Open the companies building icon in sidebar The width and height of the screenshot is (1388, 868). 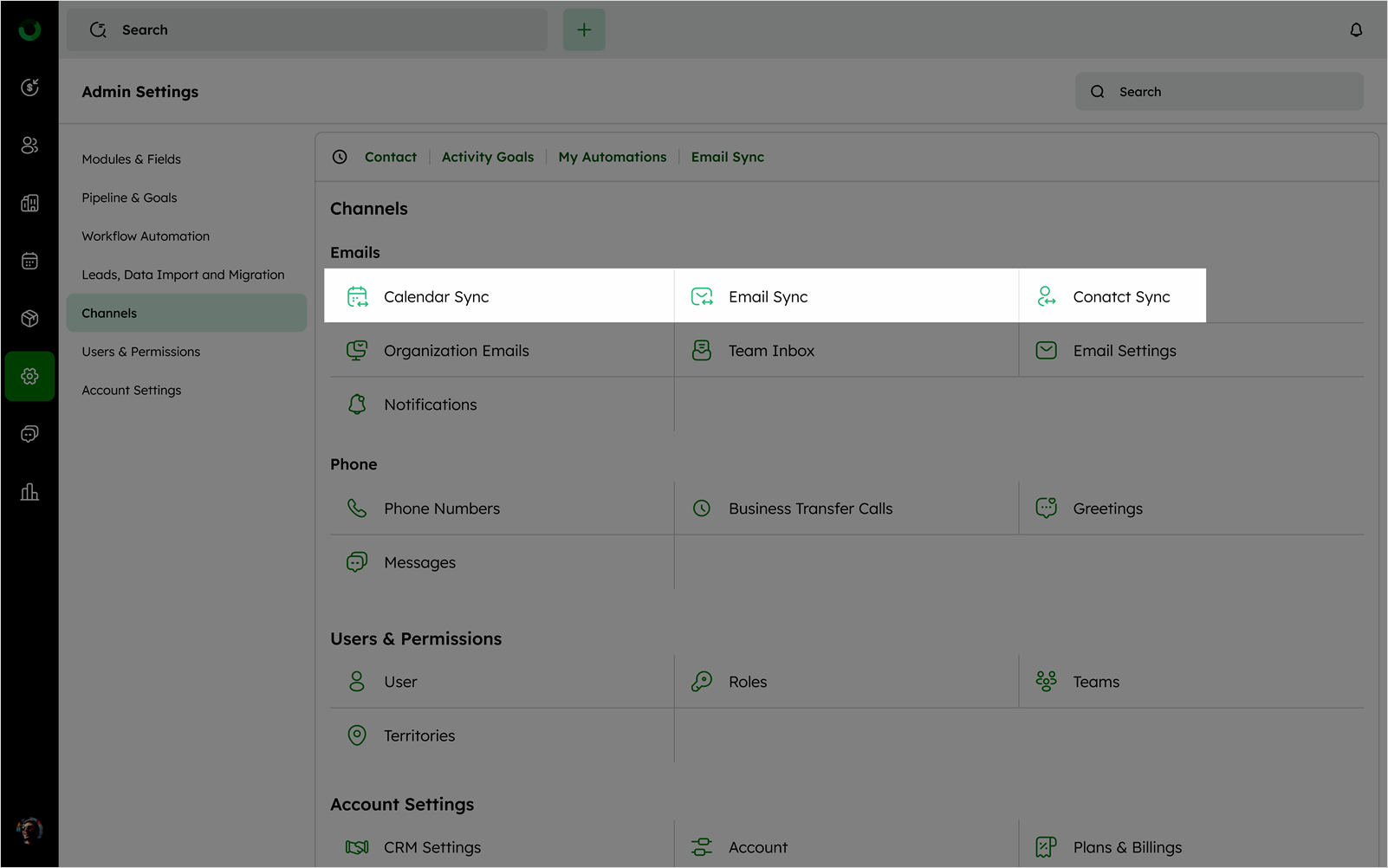click(29, 203)
